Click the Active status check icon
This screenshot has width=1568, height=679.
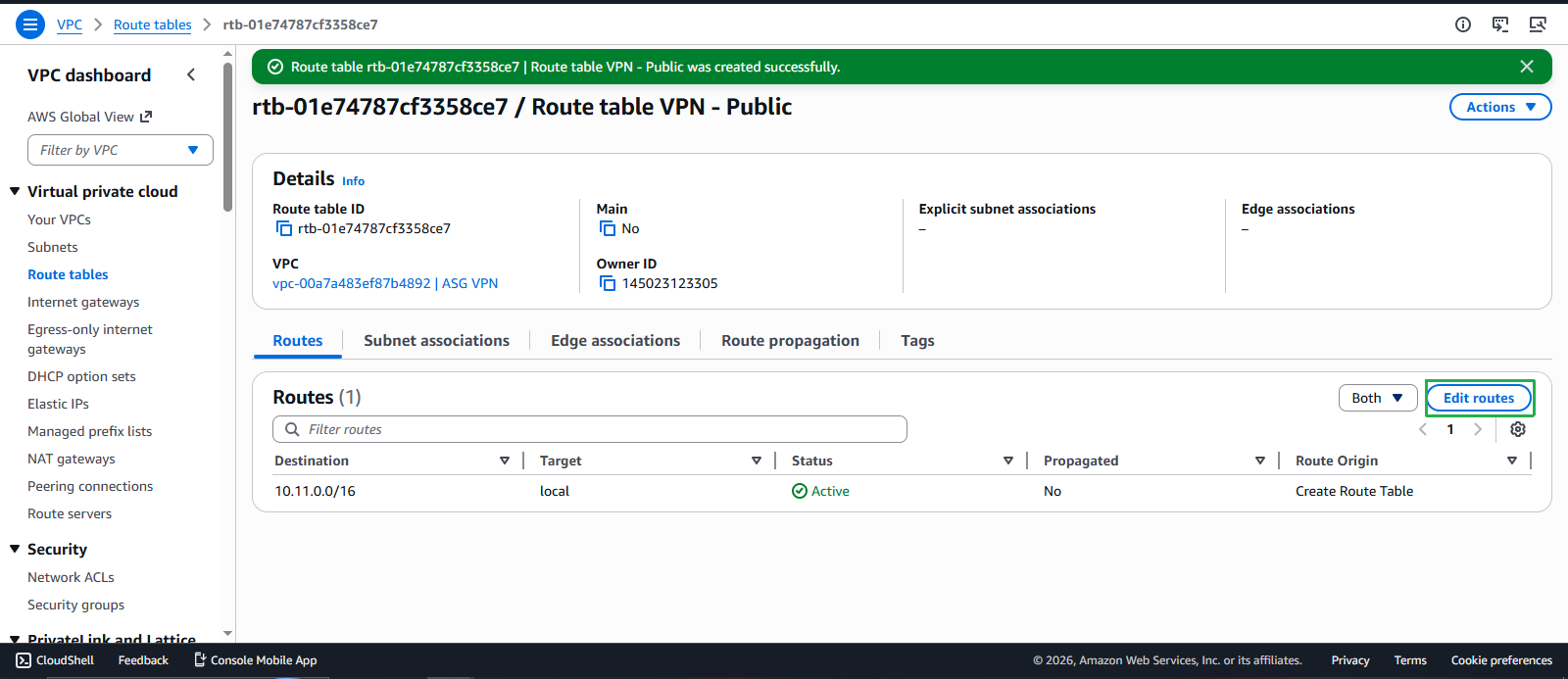[x=800, y=491]
